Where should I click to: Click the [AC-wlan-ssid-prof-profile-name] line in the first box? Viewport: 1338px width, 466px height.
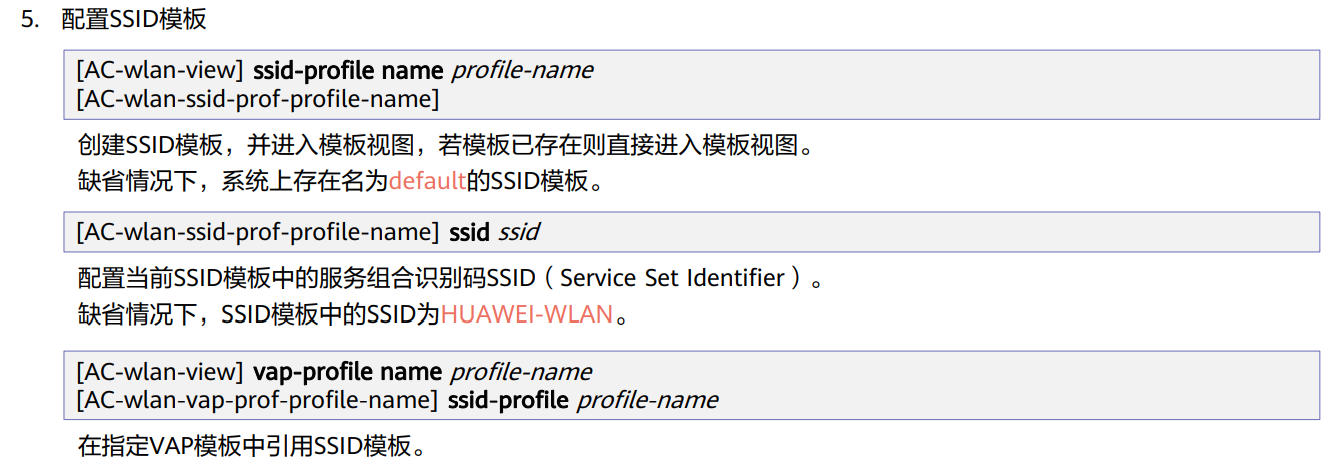tap(258, 99)
